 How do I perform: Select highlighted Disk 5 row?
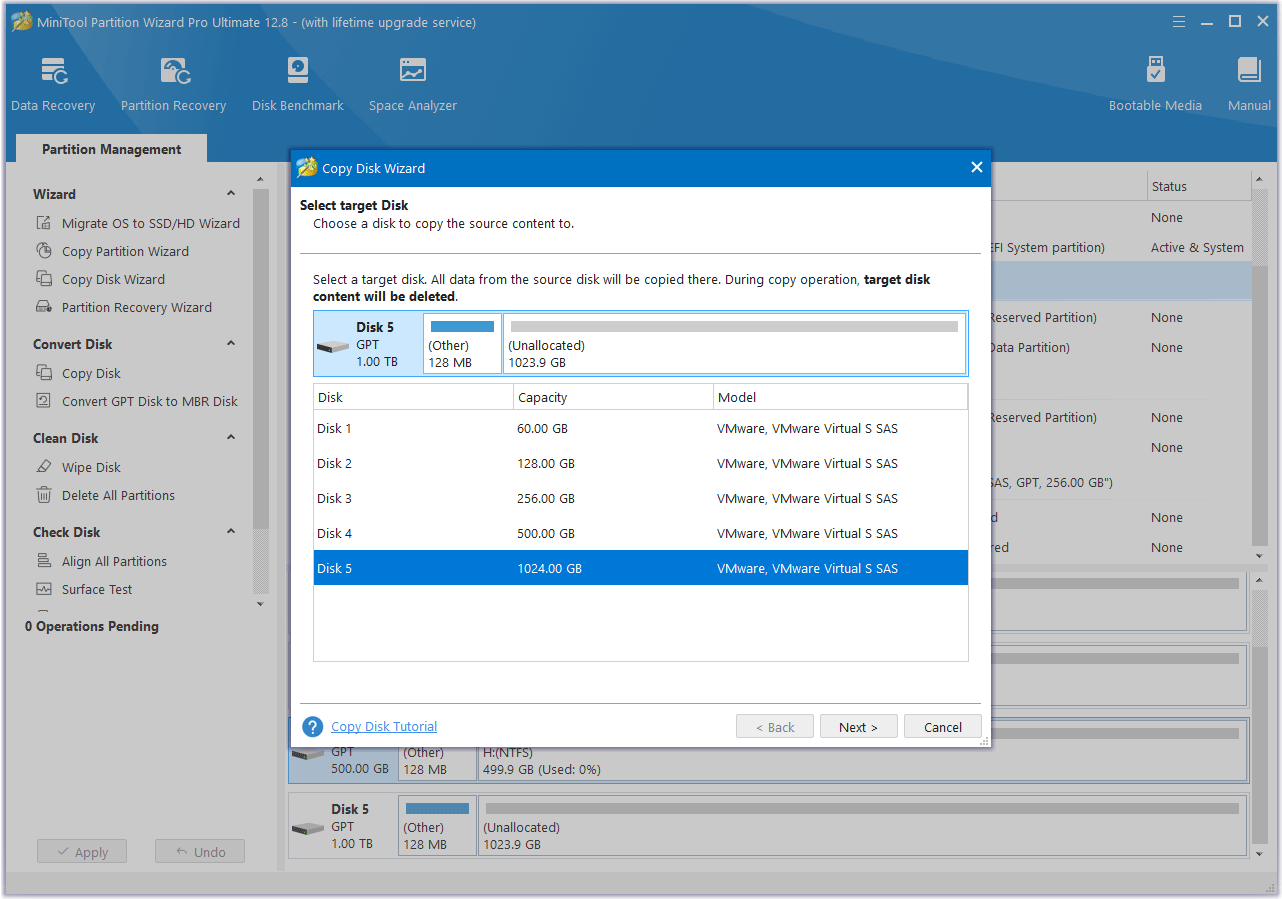coord(641,568)
